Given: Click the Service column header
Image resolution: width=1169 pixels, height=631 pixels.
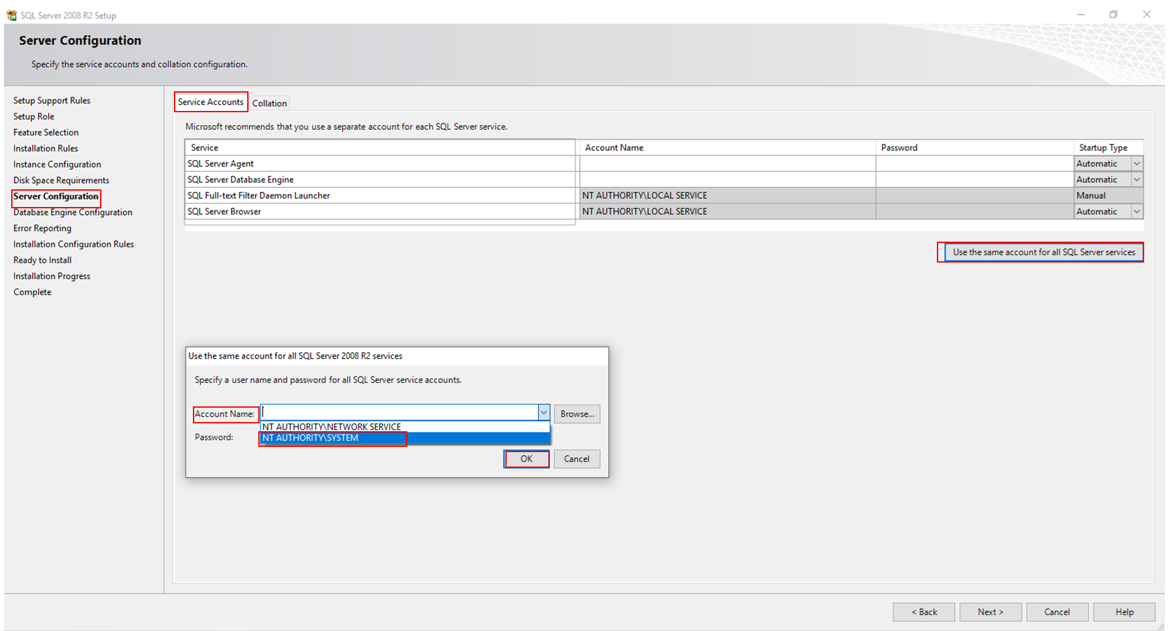Looking at the screenshot, I should point(380,148).
